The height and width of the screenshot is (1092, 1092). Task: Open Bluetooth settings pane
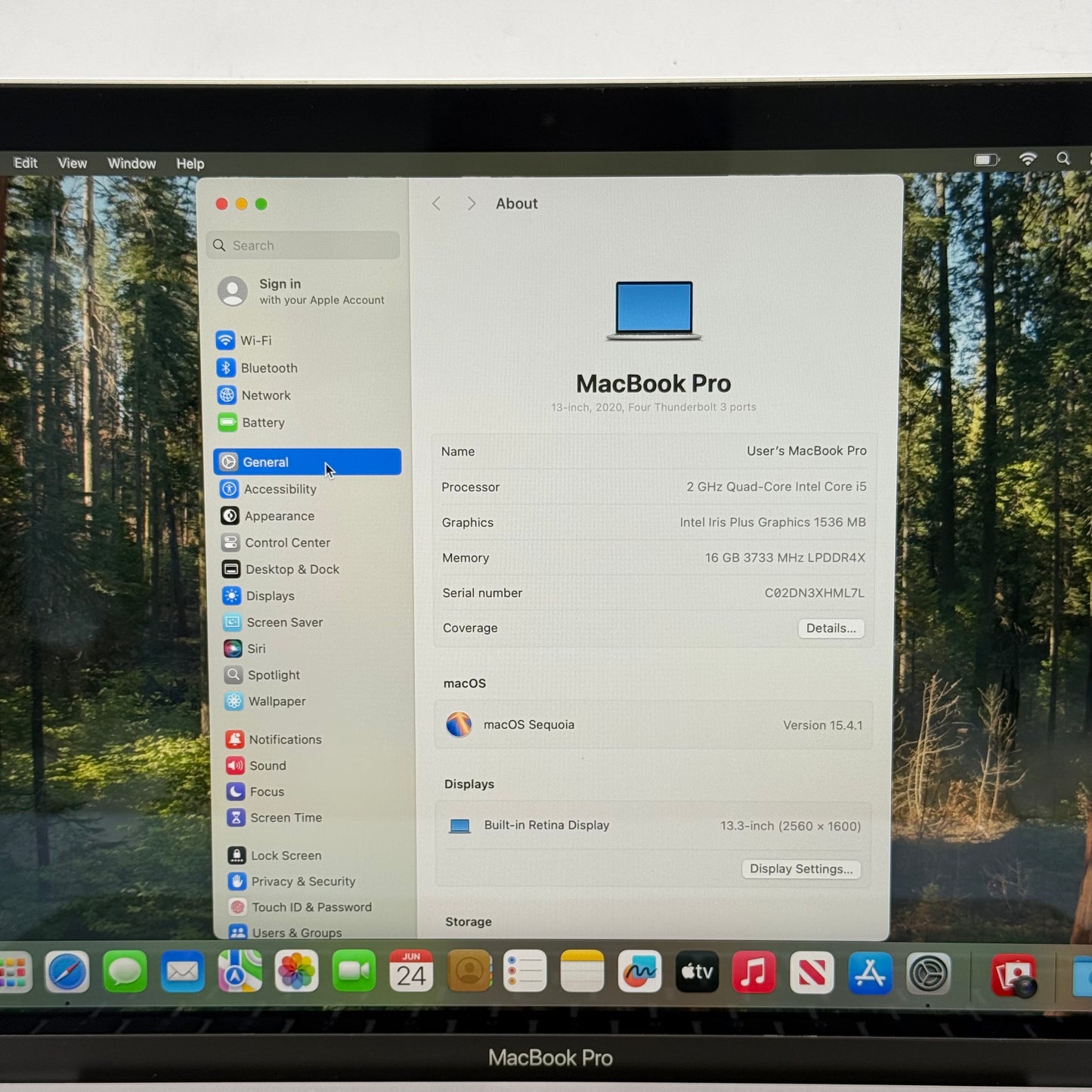pyautogui.click(x=258, y=368)
